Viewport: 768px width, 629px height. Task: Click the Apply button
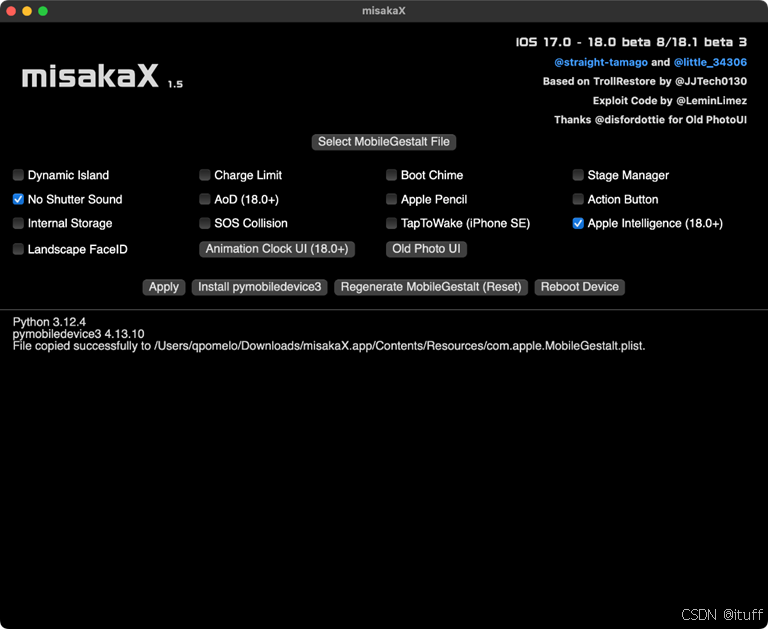coord(164,287)
